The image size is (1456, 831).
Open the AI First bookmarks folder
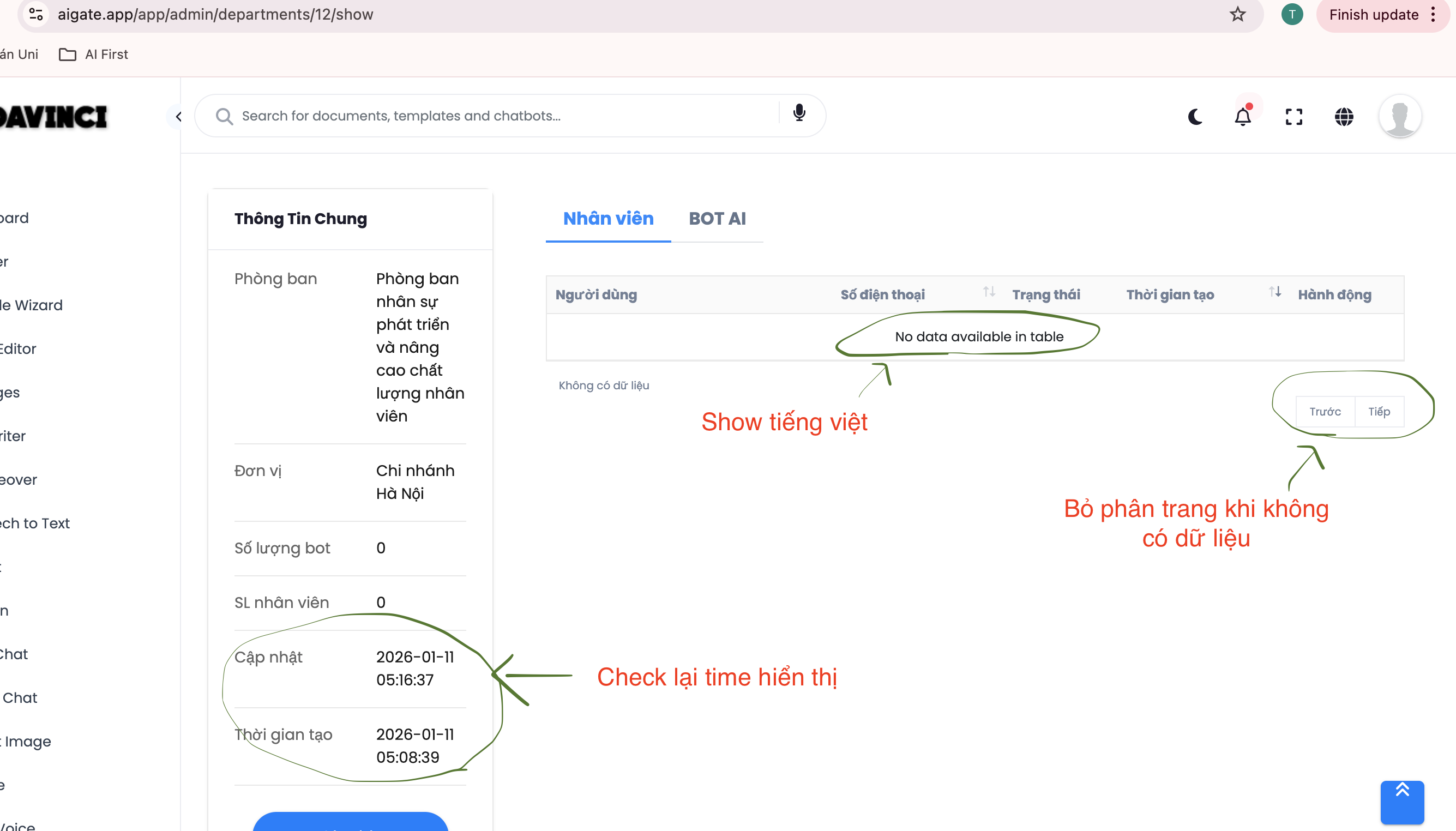94,54
